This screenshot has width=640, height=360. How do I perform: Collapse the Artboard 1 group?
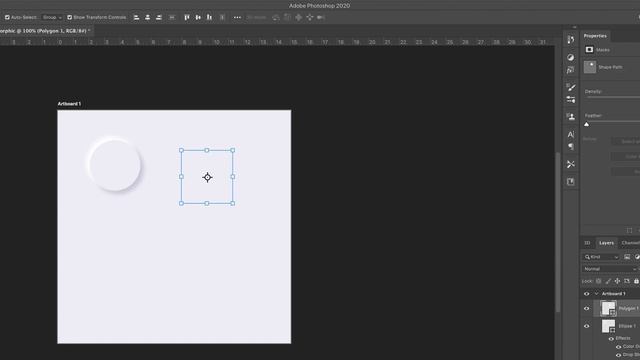click(596, 294)
